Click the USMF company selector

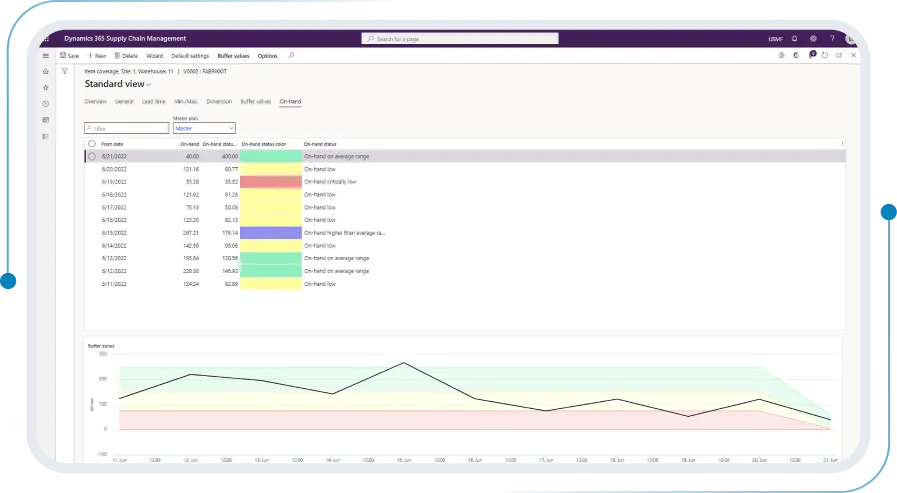pos(775,39)
